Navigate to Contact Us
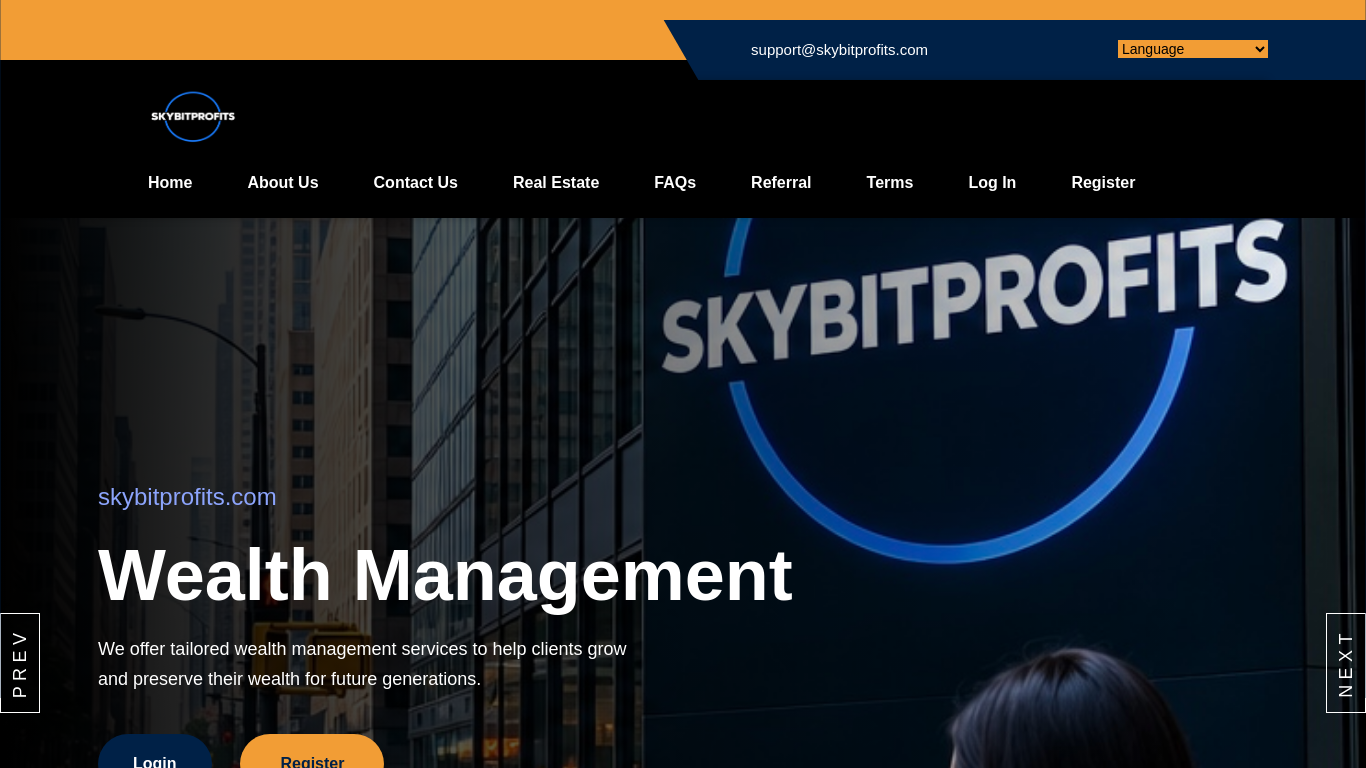The width and height of the screenshot is (1366, 768). point(416,183)
